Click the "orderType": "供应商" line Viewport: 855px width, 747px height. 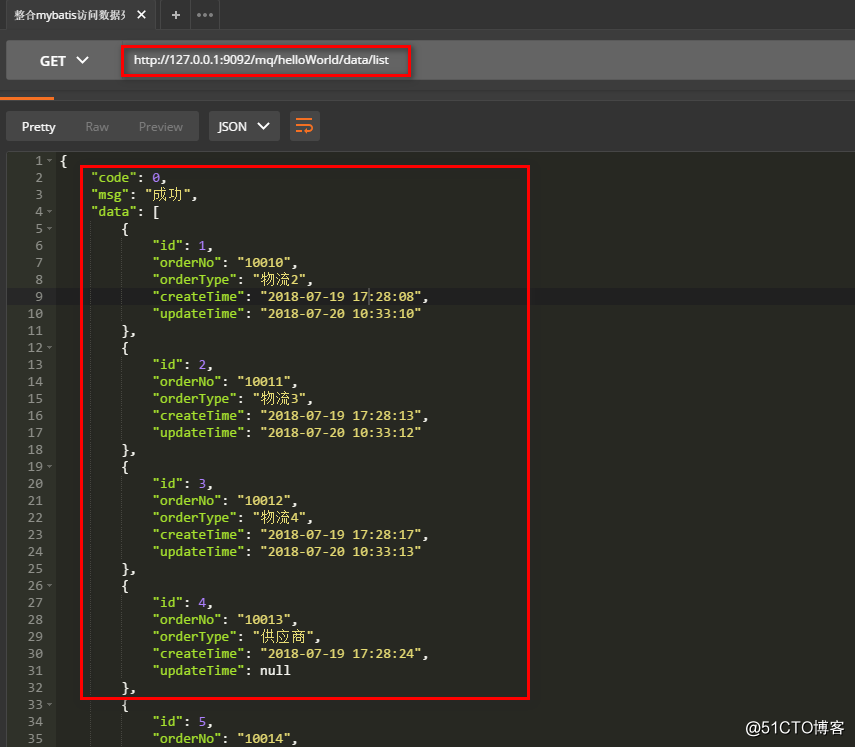click(x=237, y=636)
